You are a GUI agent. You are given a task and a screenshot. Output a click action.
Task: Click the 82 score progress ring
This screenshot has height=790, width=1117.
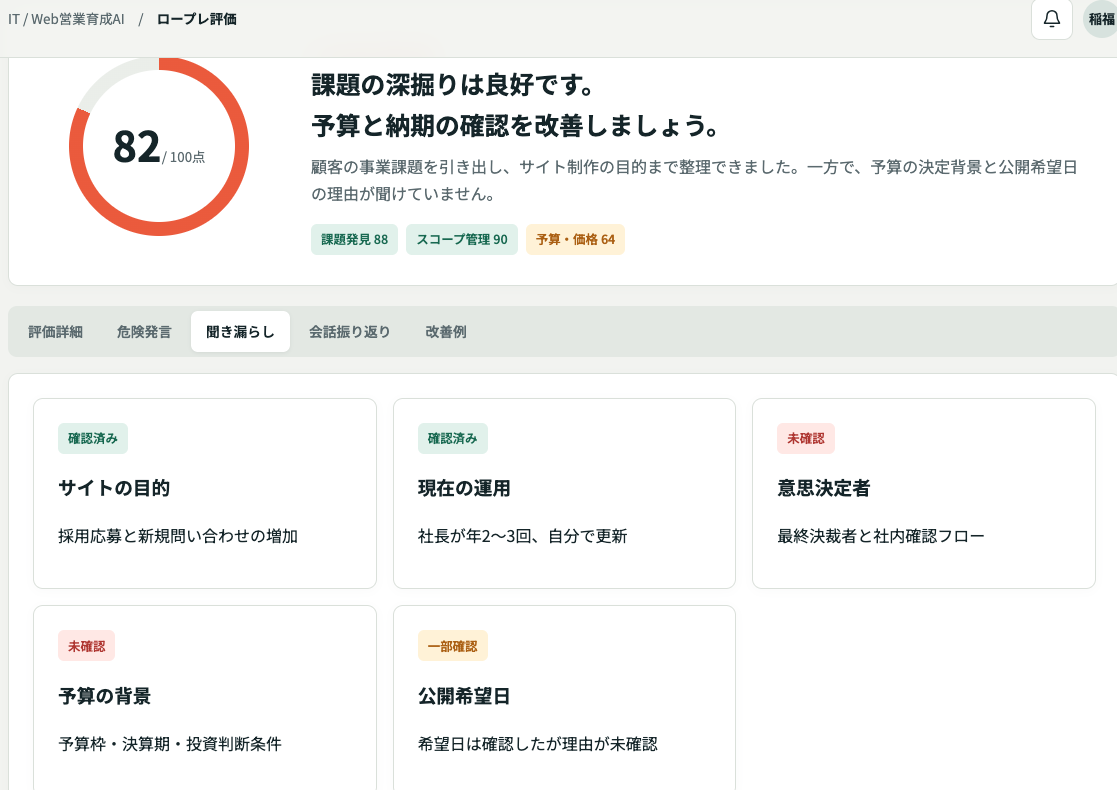coord(159,147)
